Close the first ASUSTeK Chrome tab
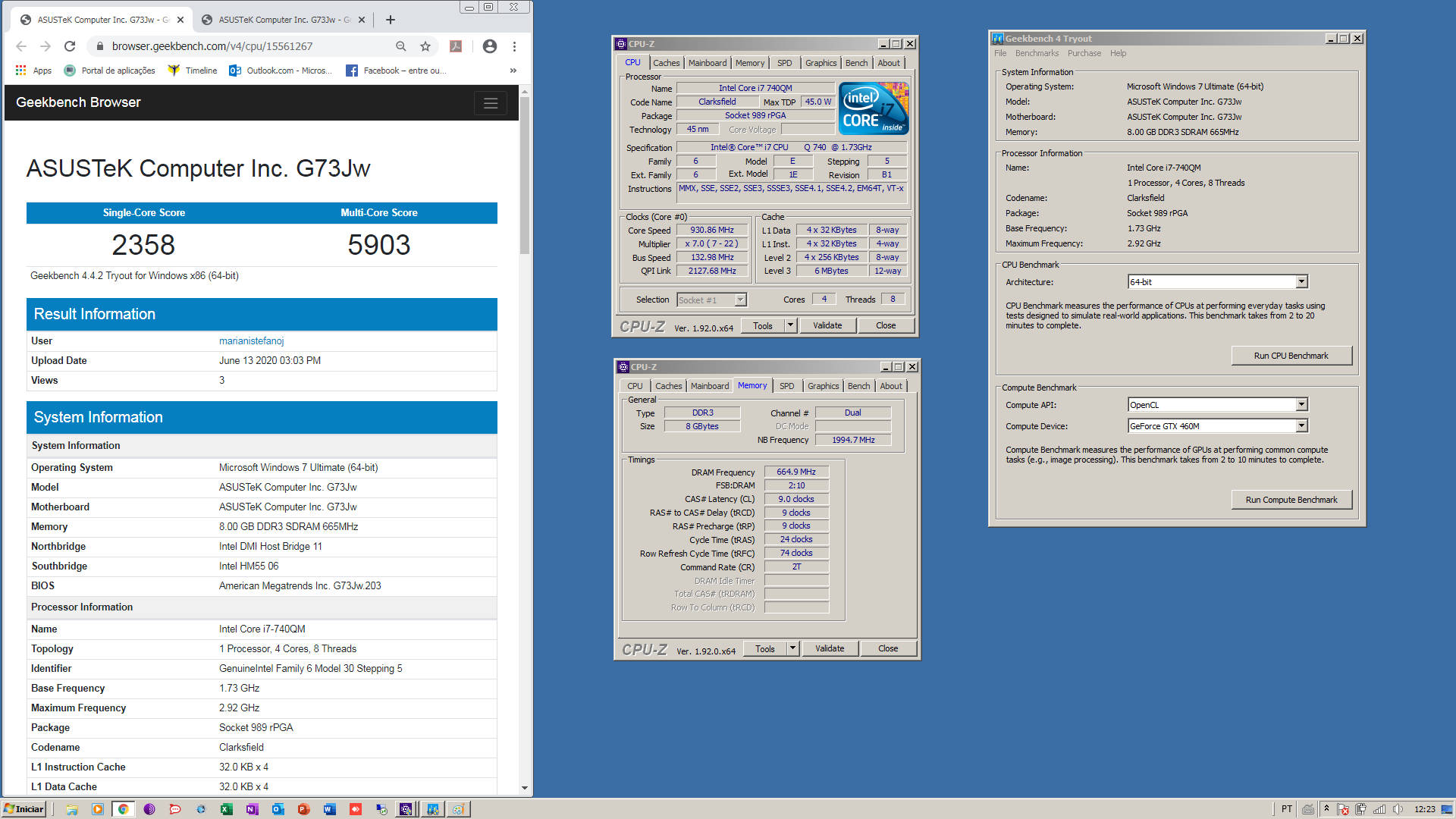The image size is (1456, 819). pos(180,20)
